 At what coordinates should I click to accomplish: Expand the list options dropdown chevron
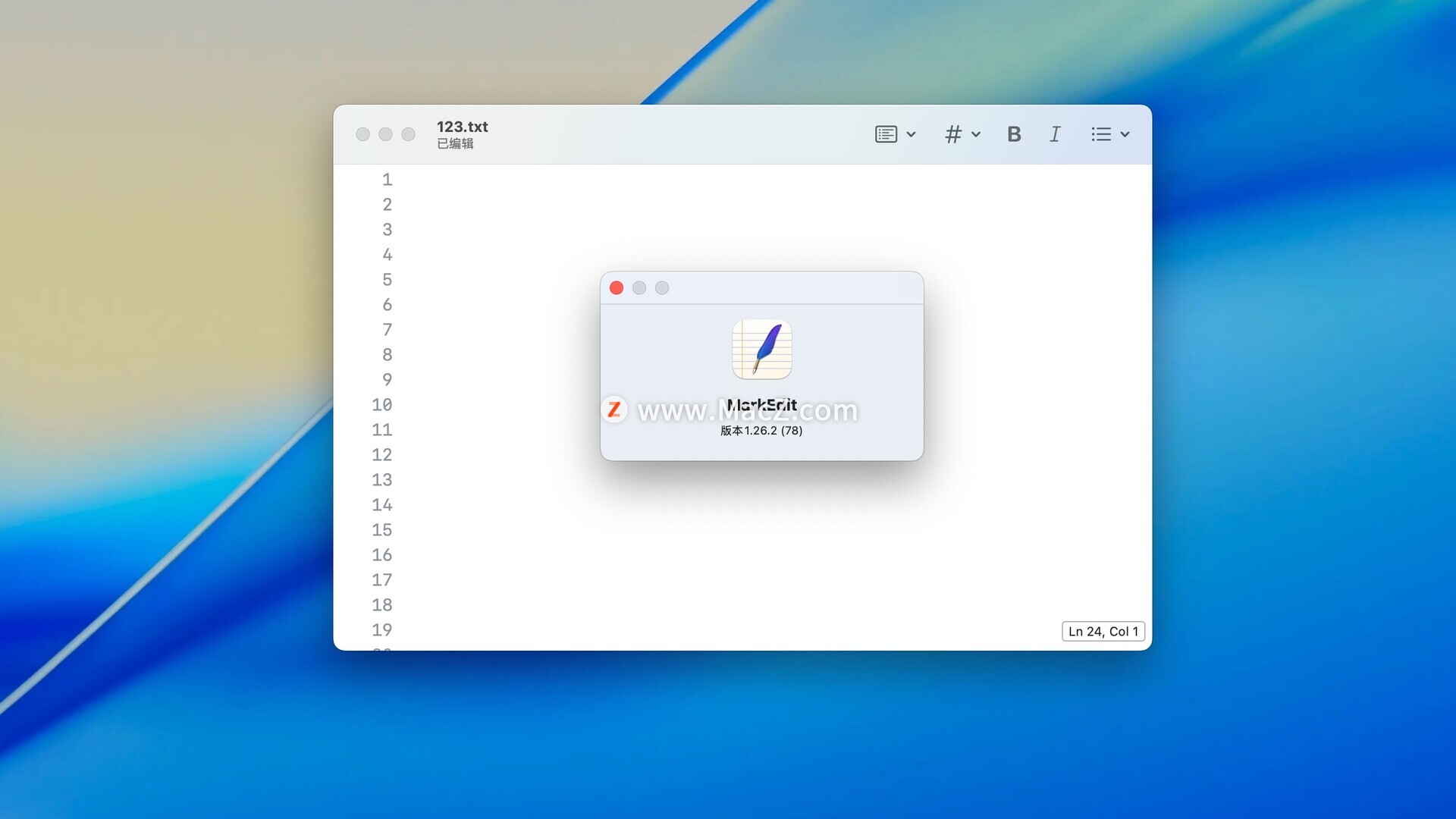click(1125, 134)
